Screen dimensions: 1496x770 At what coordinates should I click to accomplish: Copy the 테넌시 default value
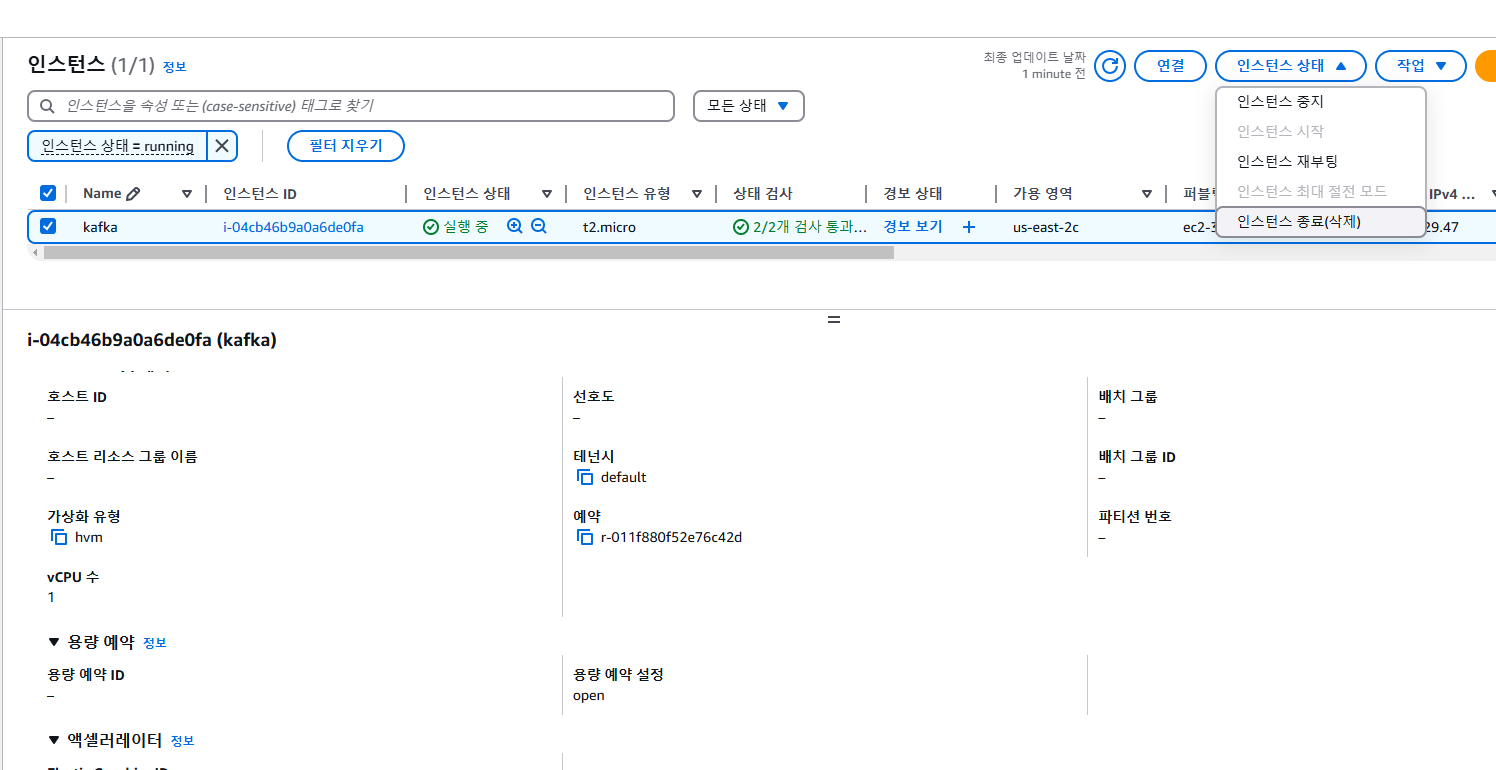point(585,478)
